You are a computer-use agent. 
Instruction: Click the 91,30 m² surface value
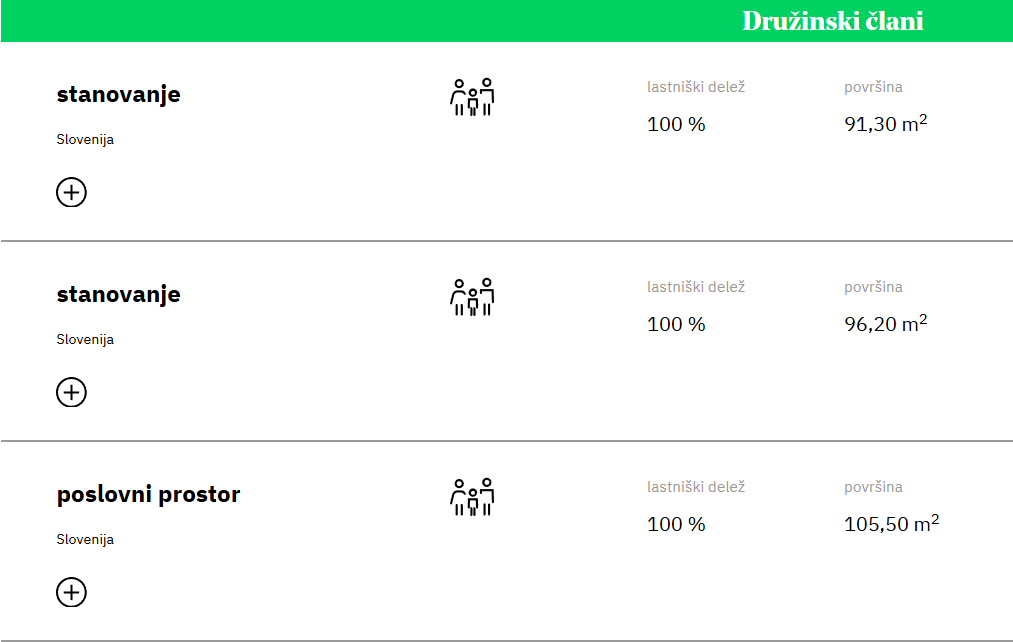click(x=885, y=123)
